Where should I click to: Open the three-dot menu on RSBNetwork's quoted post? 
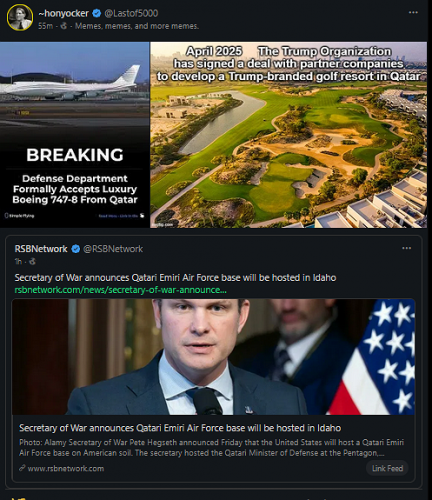406,248
